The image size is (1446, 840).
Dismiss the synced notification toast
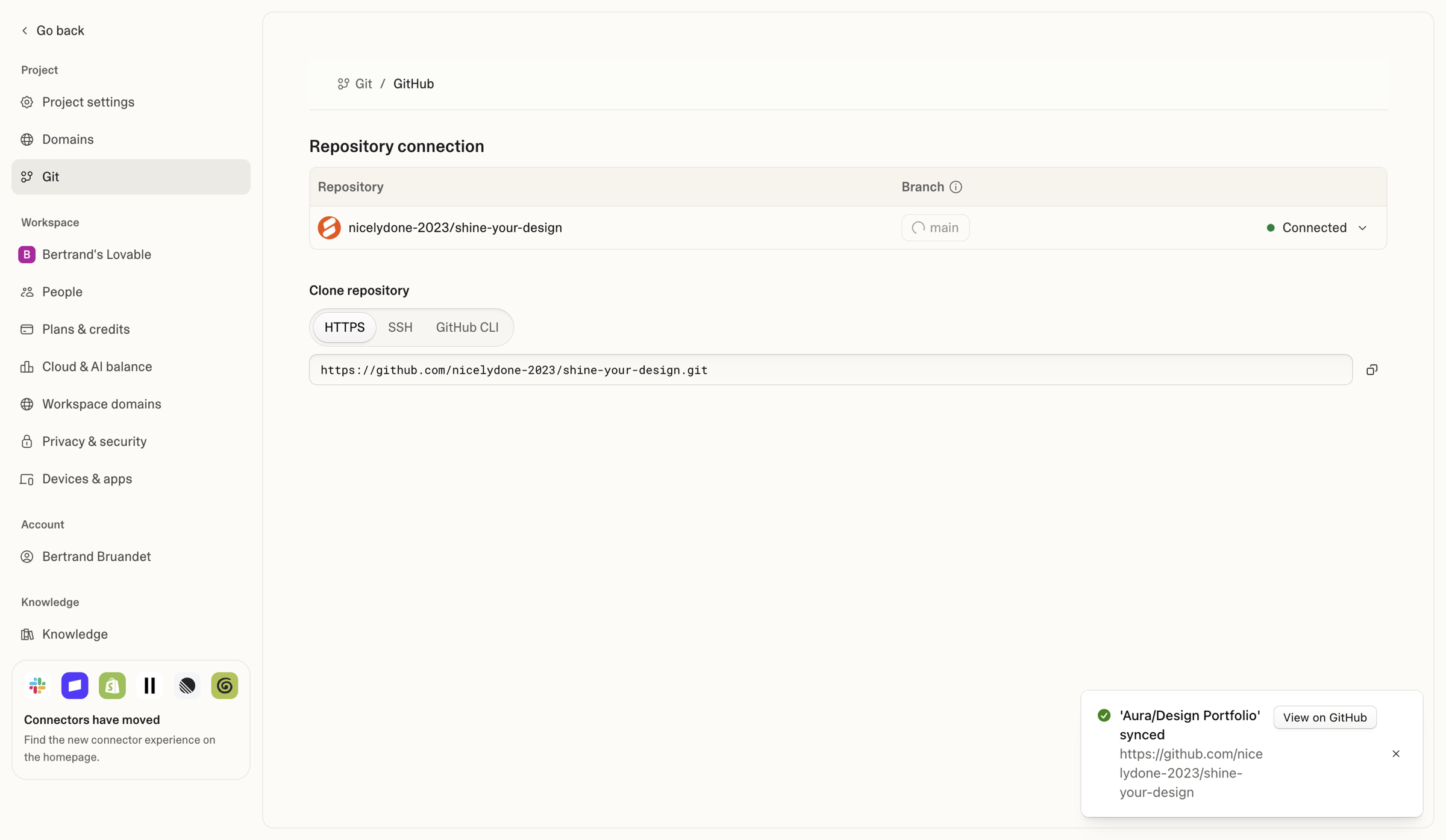(x=1396, y=754)
